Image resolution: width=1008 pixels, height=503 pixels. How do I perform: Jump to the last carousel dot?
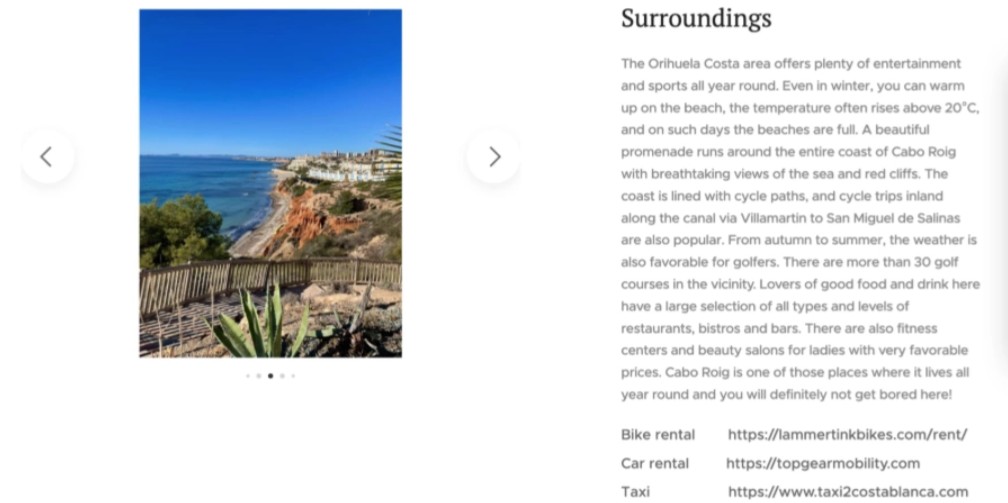click(x=293, y=376)
